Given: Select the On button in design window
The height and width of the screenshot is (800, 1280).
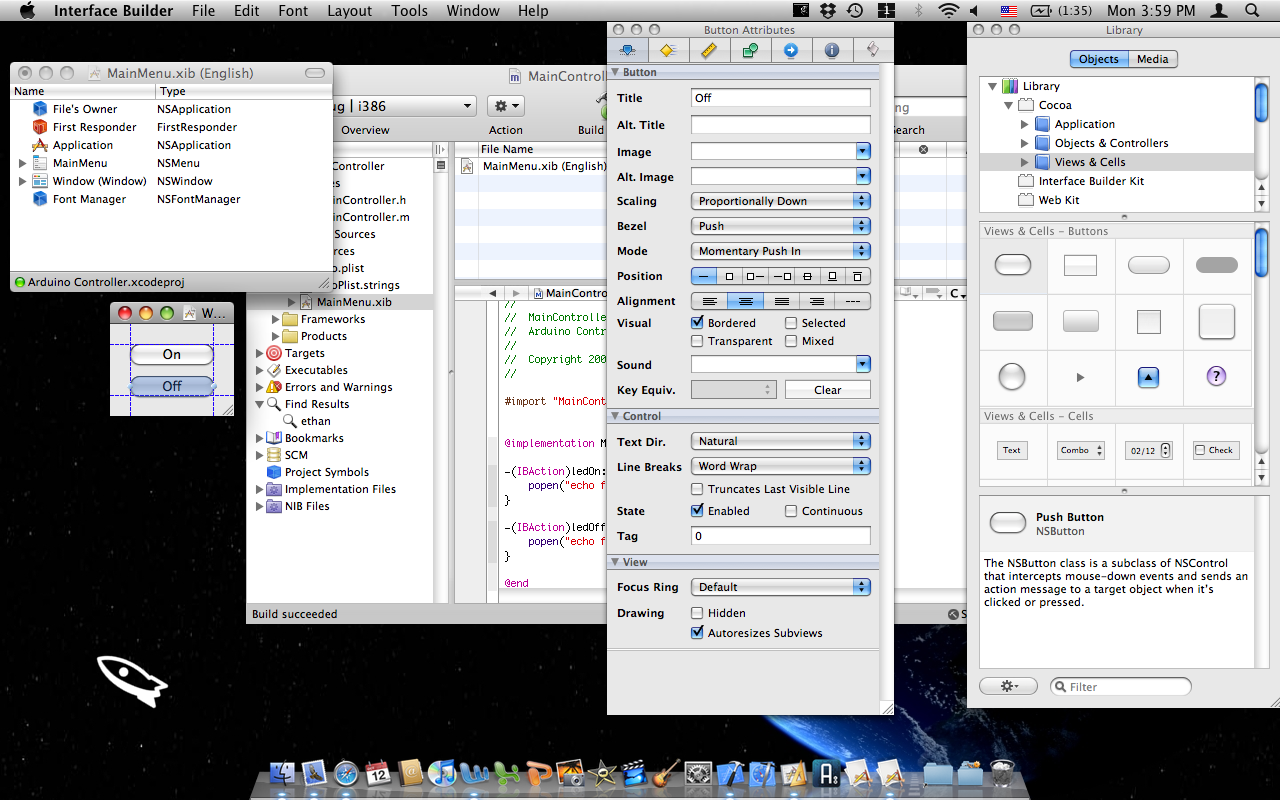Looking at the screenshot, I should click(x=172, y=354).
